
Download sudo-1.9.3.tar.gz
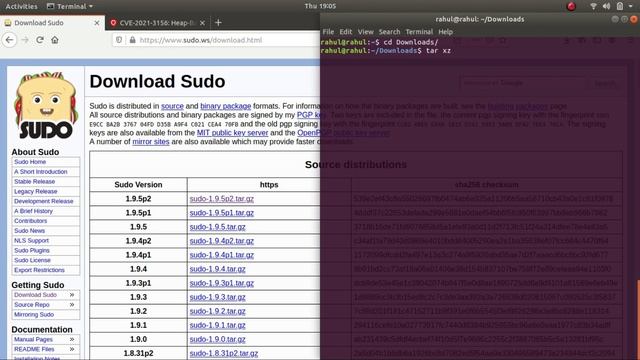tap(218, 297)
